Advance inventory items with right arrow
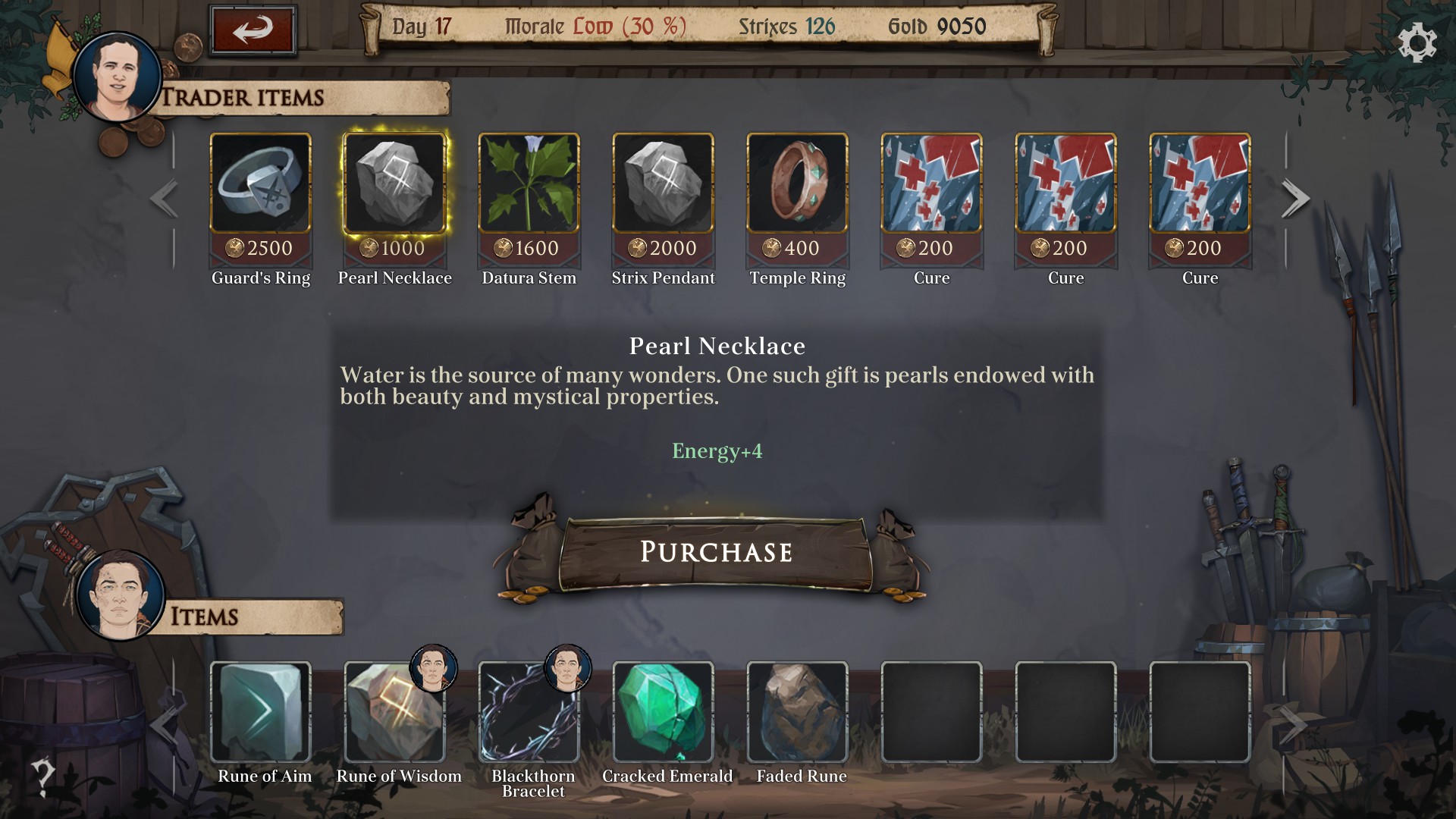This screenshot has width=1456, height=819. 1294,726
